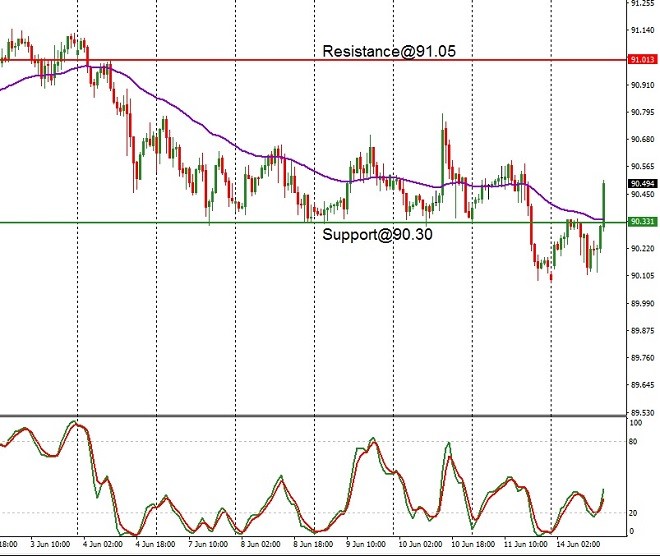Screen dimensions: 660x556
Task: Click the 10 Jun 02:00 time label
Action: click(x=420, y=544)
